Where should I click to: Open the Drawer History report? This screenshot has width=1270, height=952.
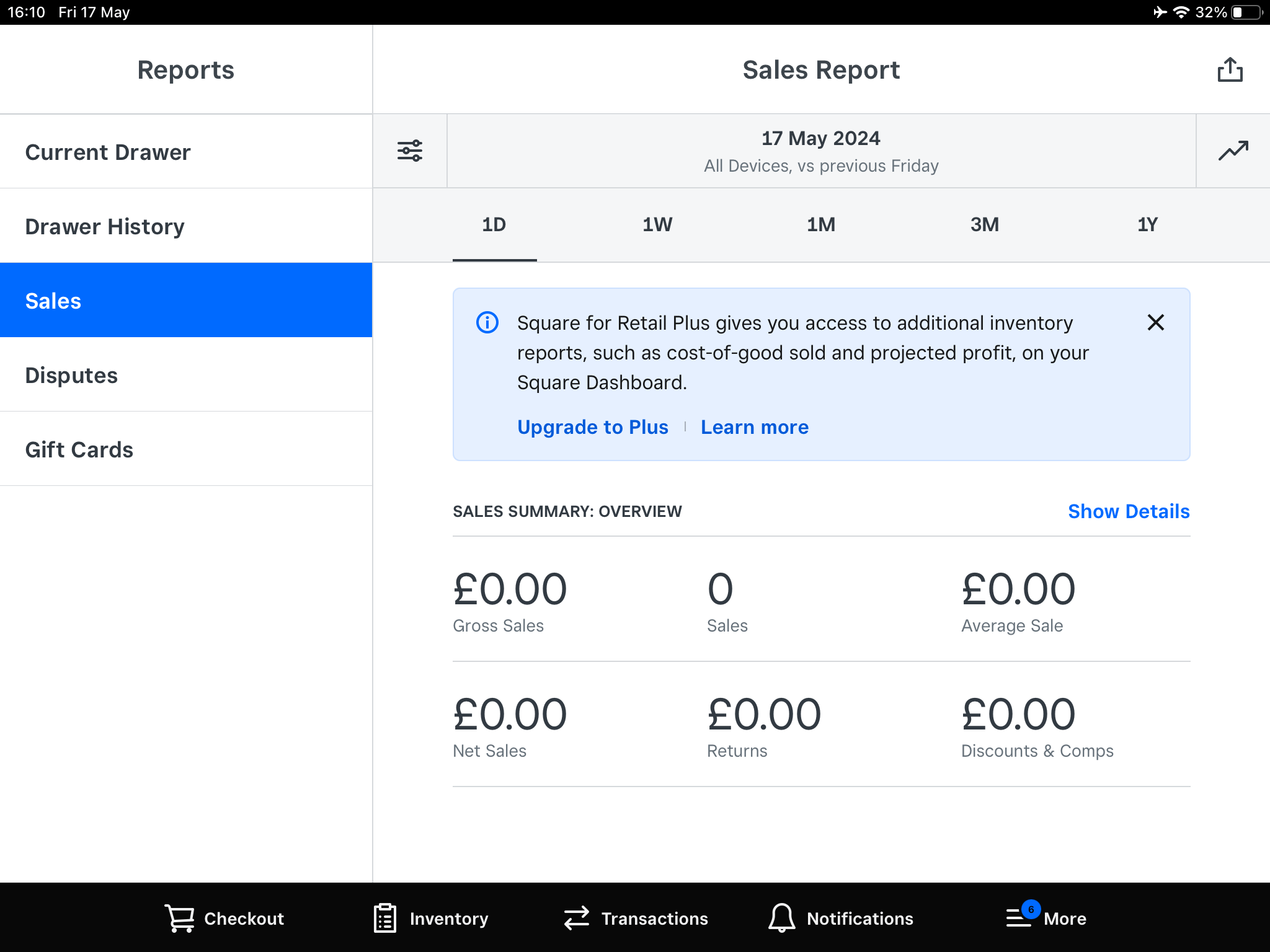pos(105,226)
